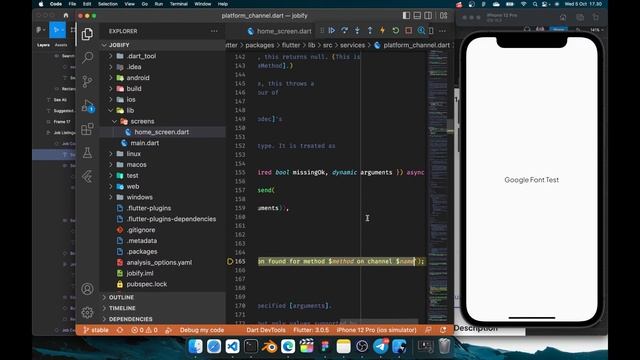Image resolution: width=640 pixels, height=360 pixels.
Task: Open Finder from the Dock
Action: click(195, 347)
